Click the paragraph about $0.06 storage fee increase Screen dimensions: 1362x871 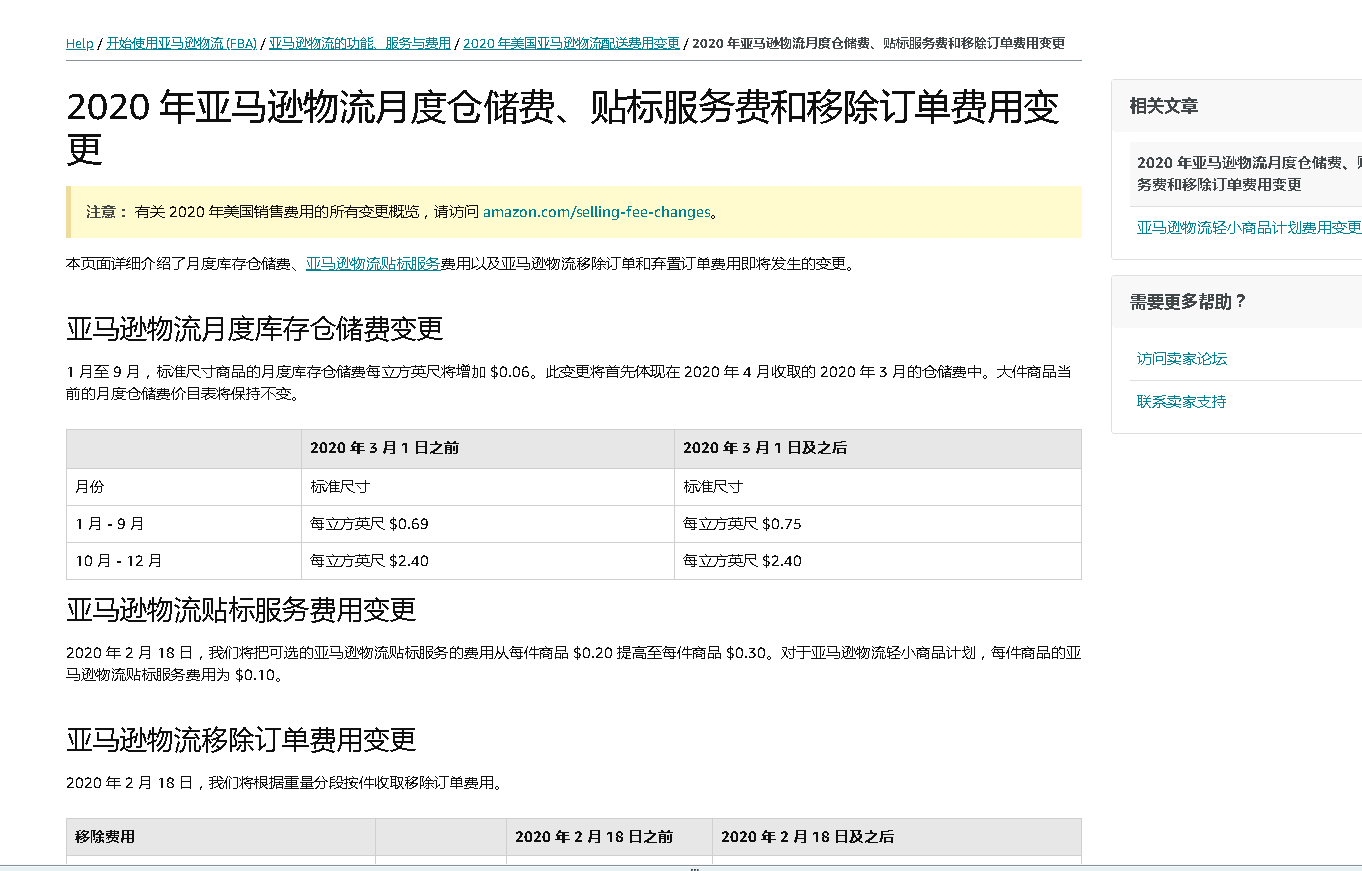point(570,383)
